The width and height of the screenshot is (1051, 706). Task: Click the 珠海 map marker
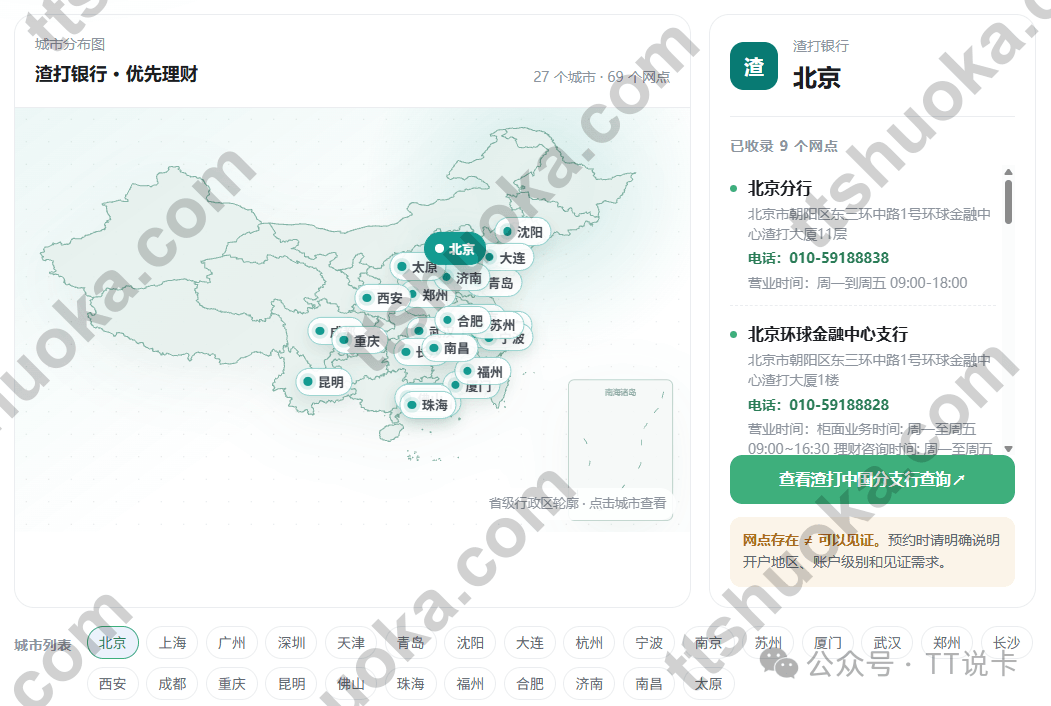click(428, 405)
